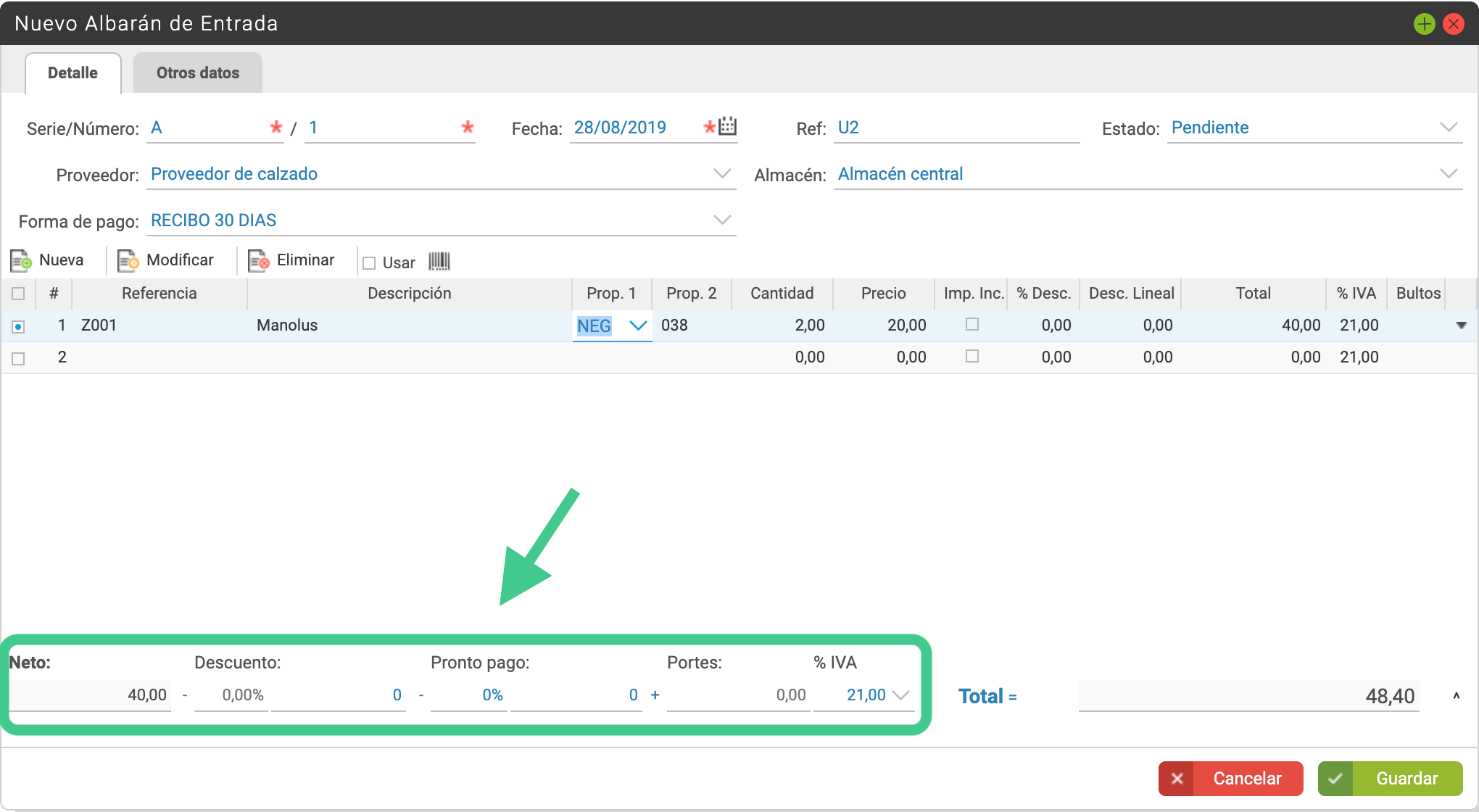Screen dimensions: 1479x812
Task: Open the bottom % IVA 21,00 dropdown
Action: (x=901, y=695)
